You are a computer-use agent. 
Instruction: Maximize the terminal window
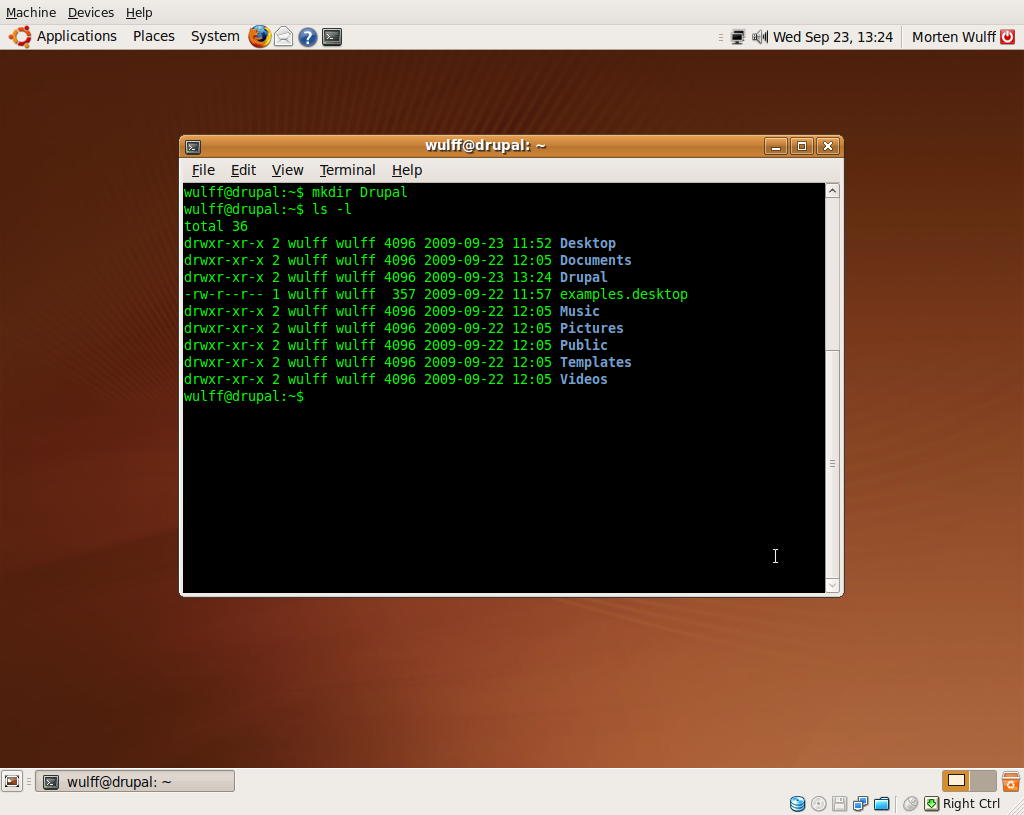point(802,146)
